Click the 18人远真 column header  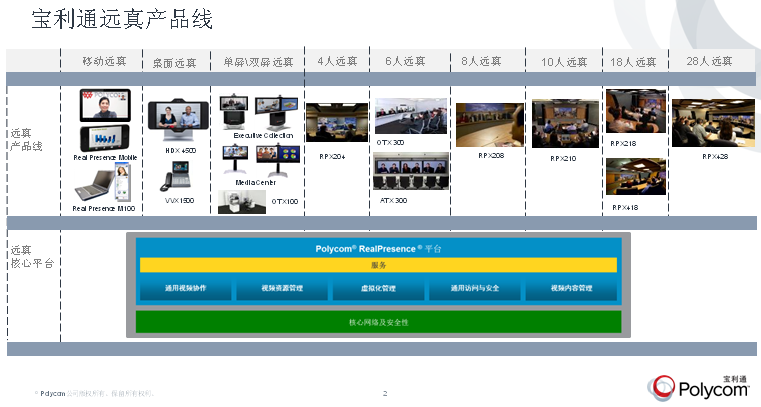633,62
